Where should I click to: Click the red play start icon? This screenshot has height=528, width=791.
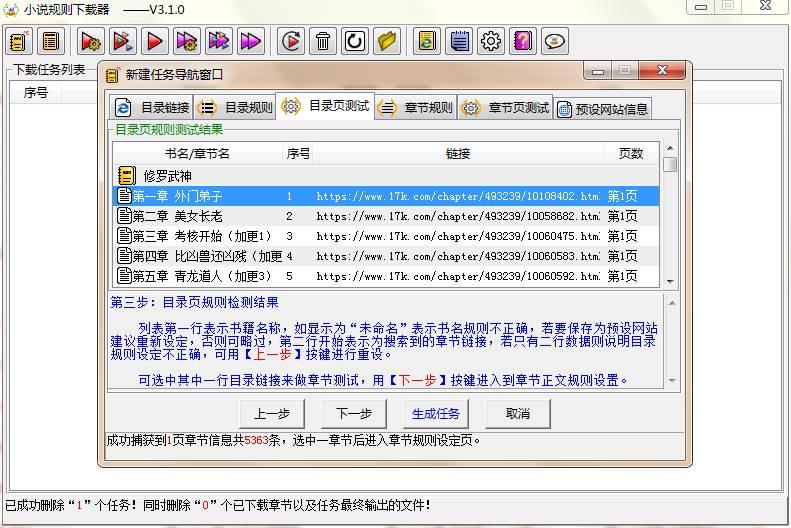[x=154, y=41]
